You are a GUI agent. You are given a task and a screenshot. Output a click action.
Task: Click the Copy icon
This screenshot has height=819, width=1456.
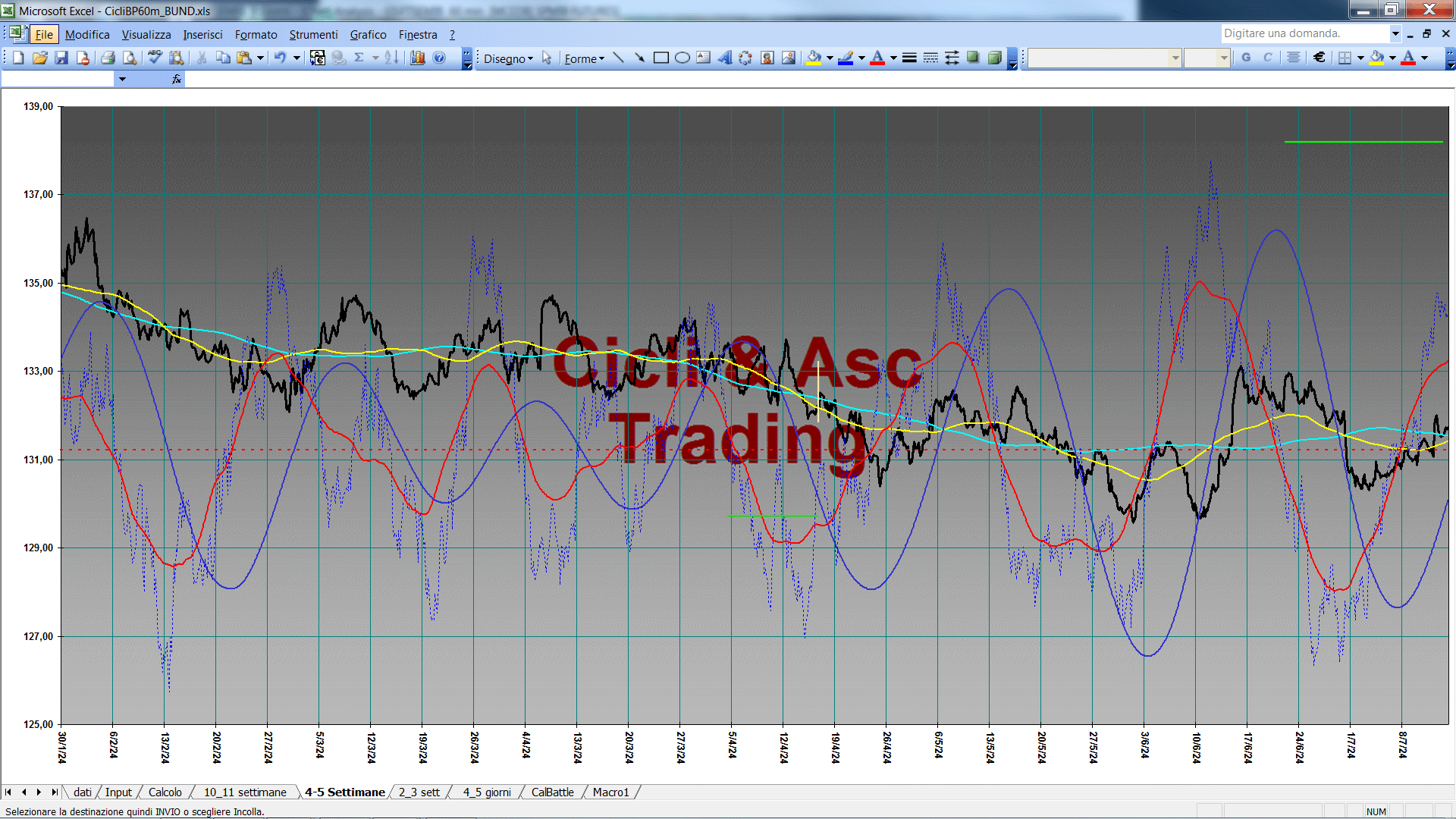click(223, 58)
